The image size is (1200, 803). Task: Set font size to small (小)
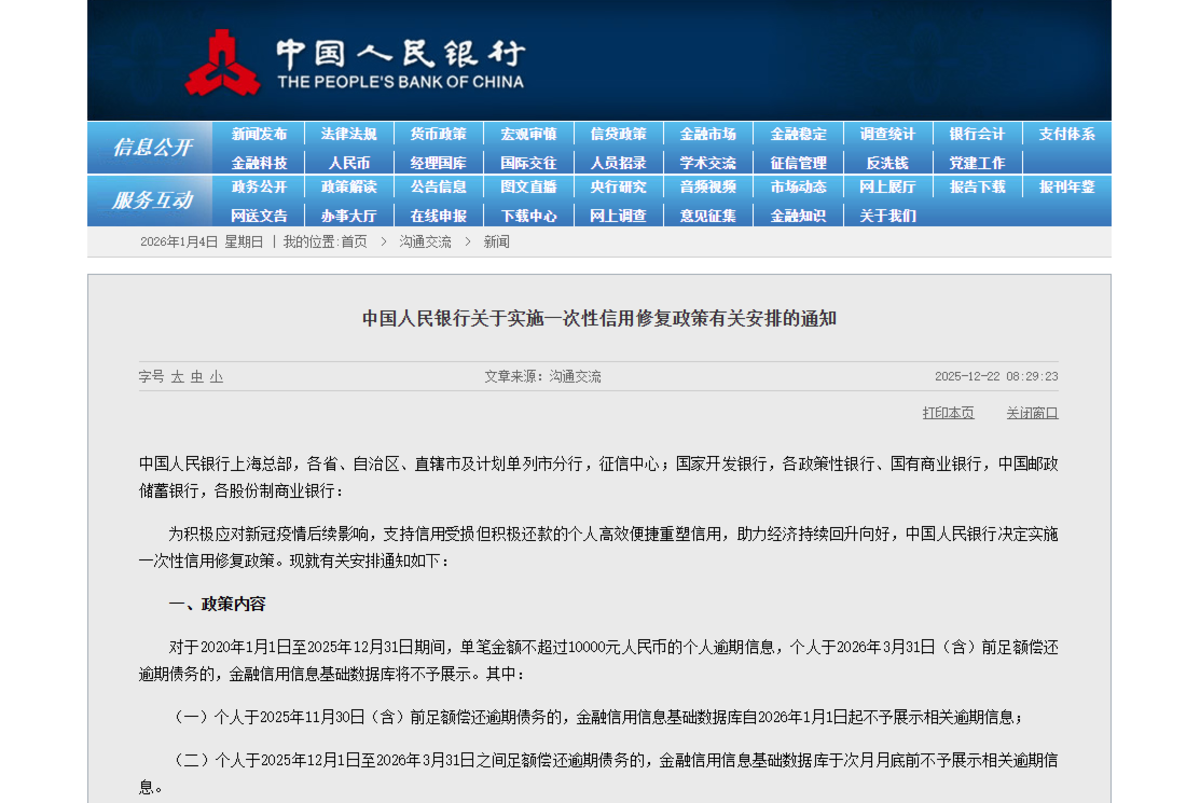click(216, 377)
